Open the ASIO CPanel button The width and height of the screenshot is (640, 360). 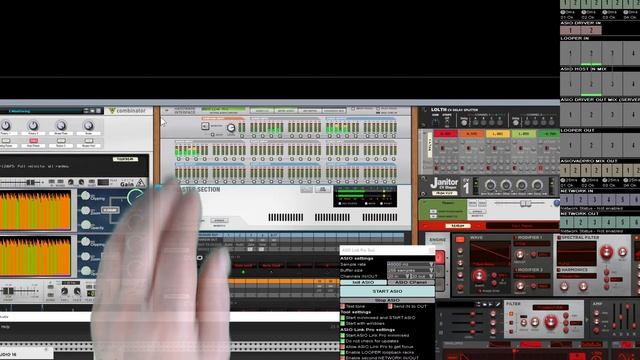411,282
